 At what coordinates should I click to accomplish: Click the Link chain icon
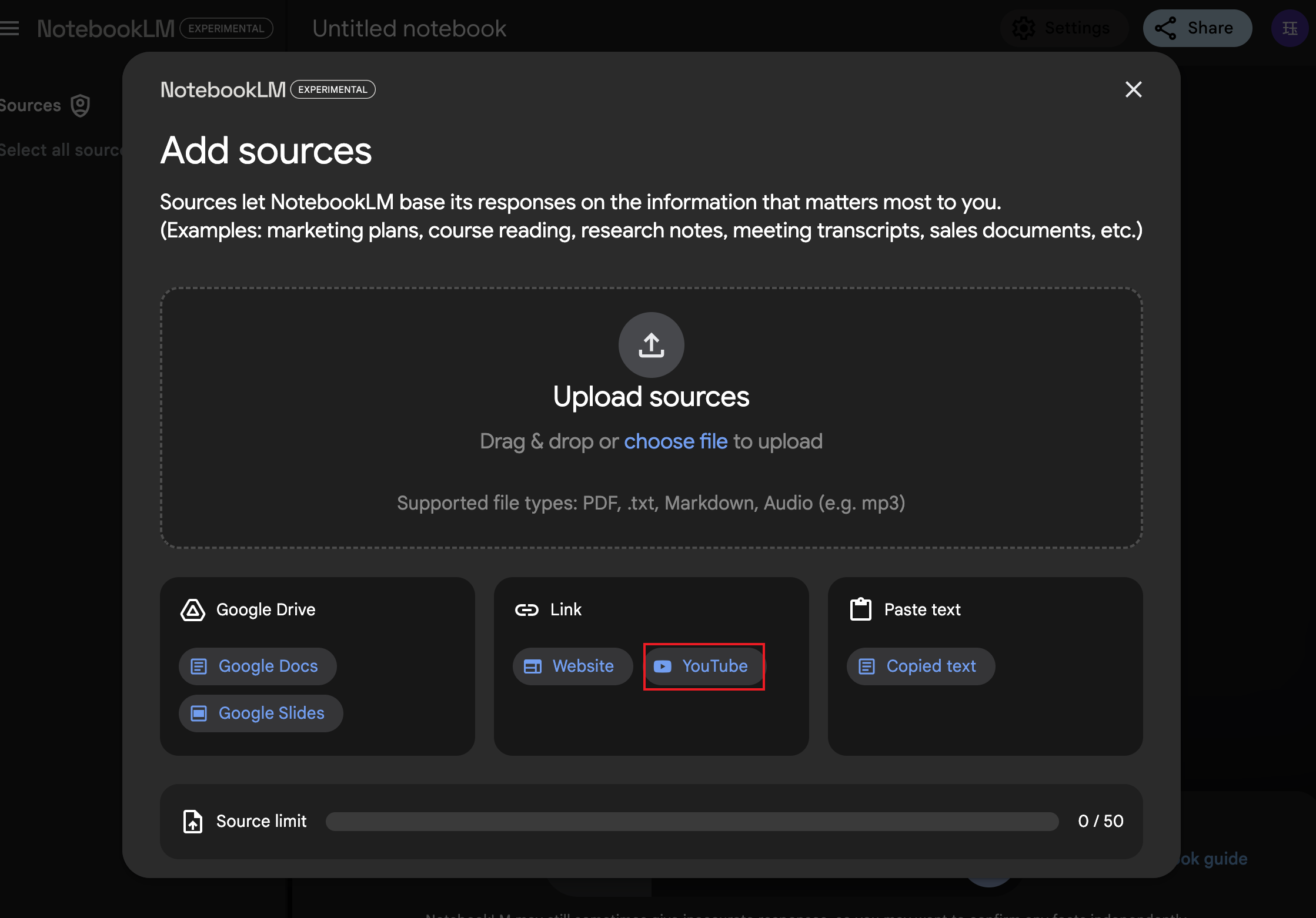(x=526, y=610)
